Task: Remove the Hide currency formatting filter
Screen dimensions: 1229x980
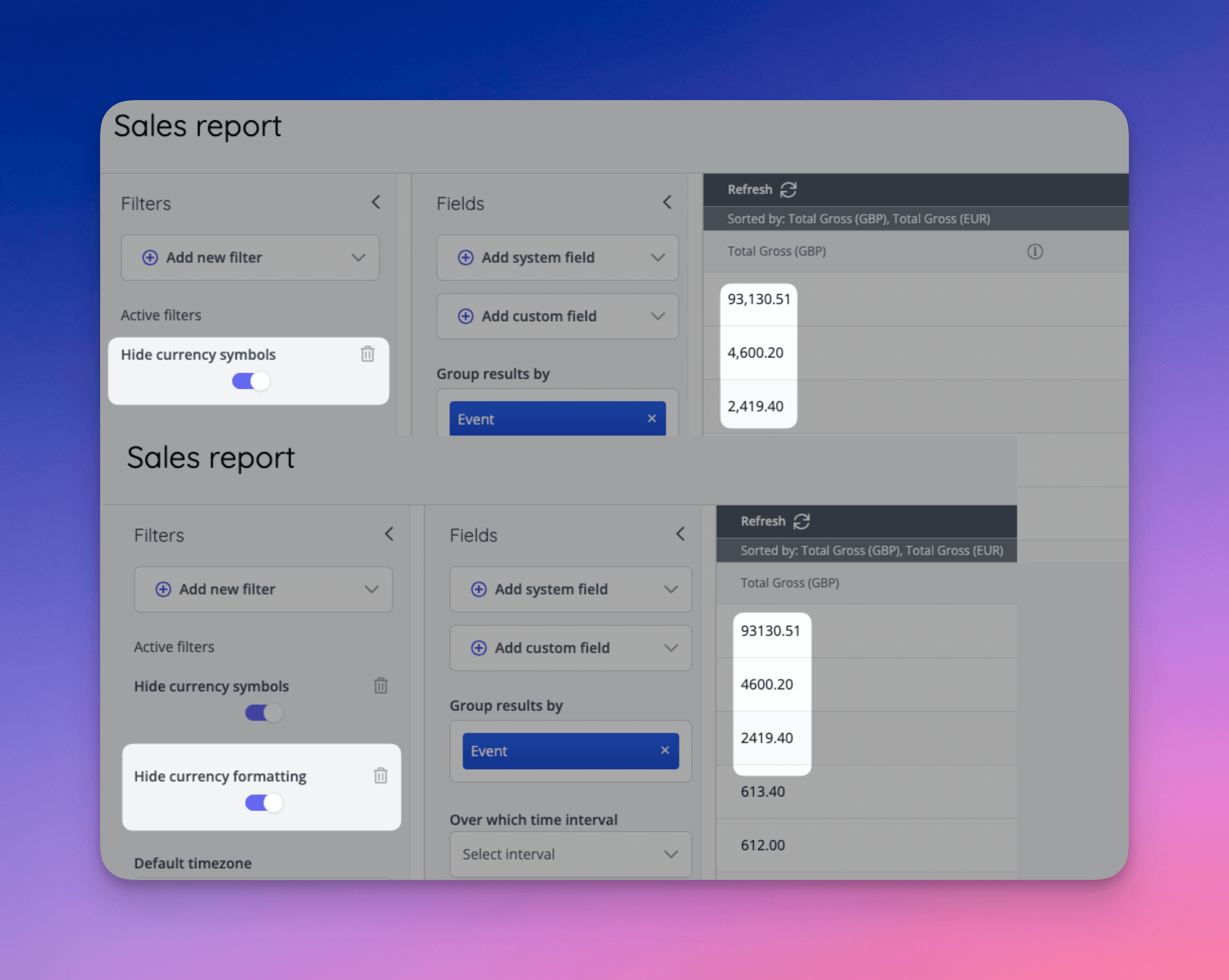Action: click(x=380, y=776)
